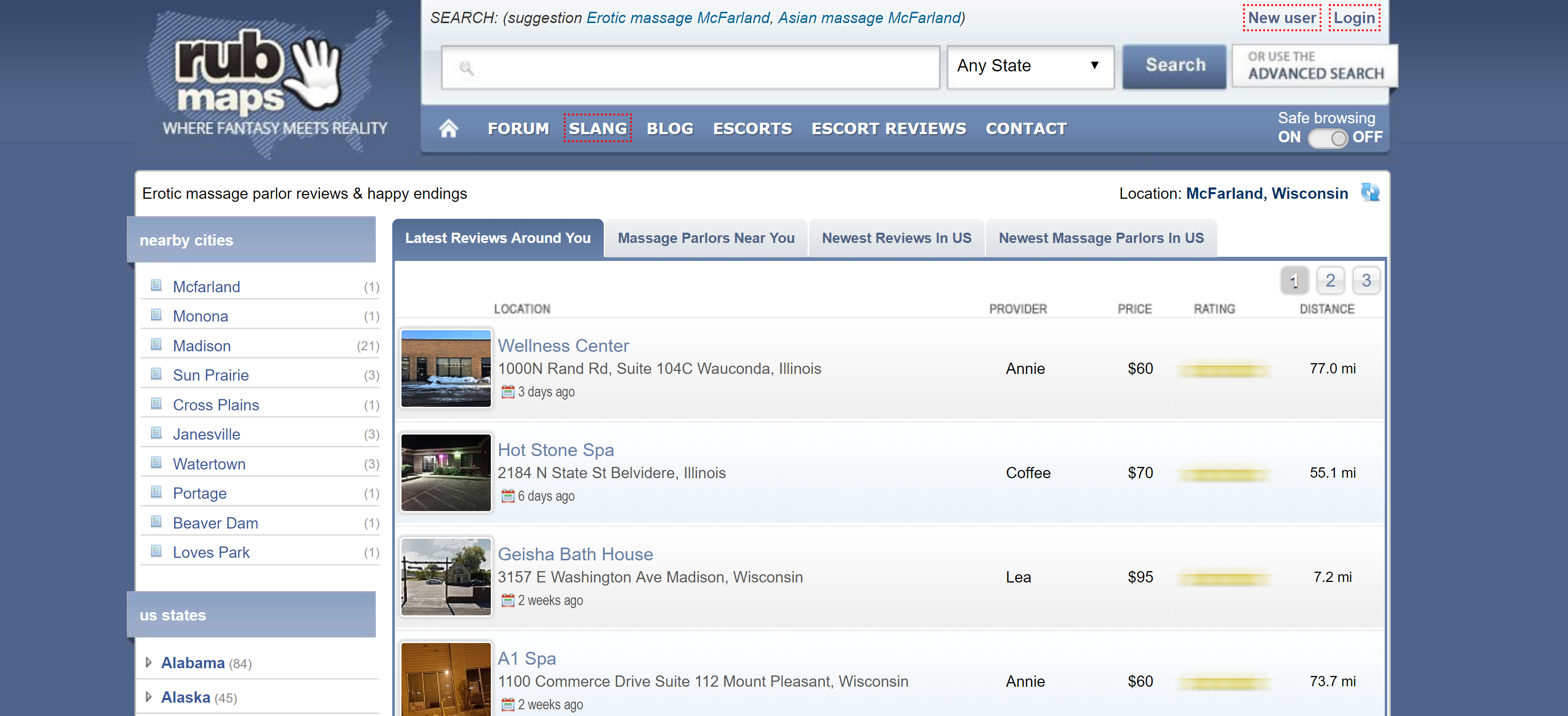Open the A1 Spa thumbnail photo
This screenshot has width=1568, height=716.
pos(446,679)
